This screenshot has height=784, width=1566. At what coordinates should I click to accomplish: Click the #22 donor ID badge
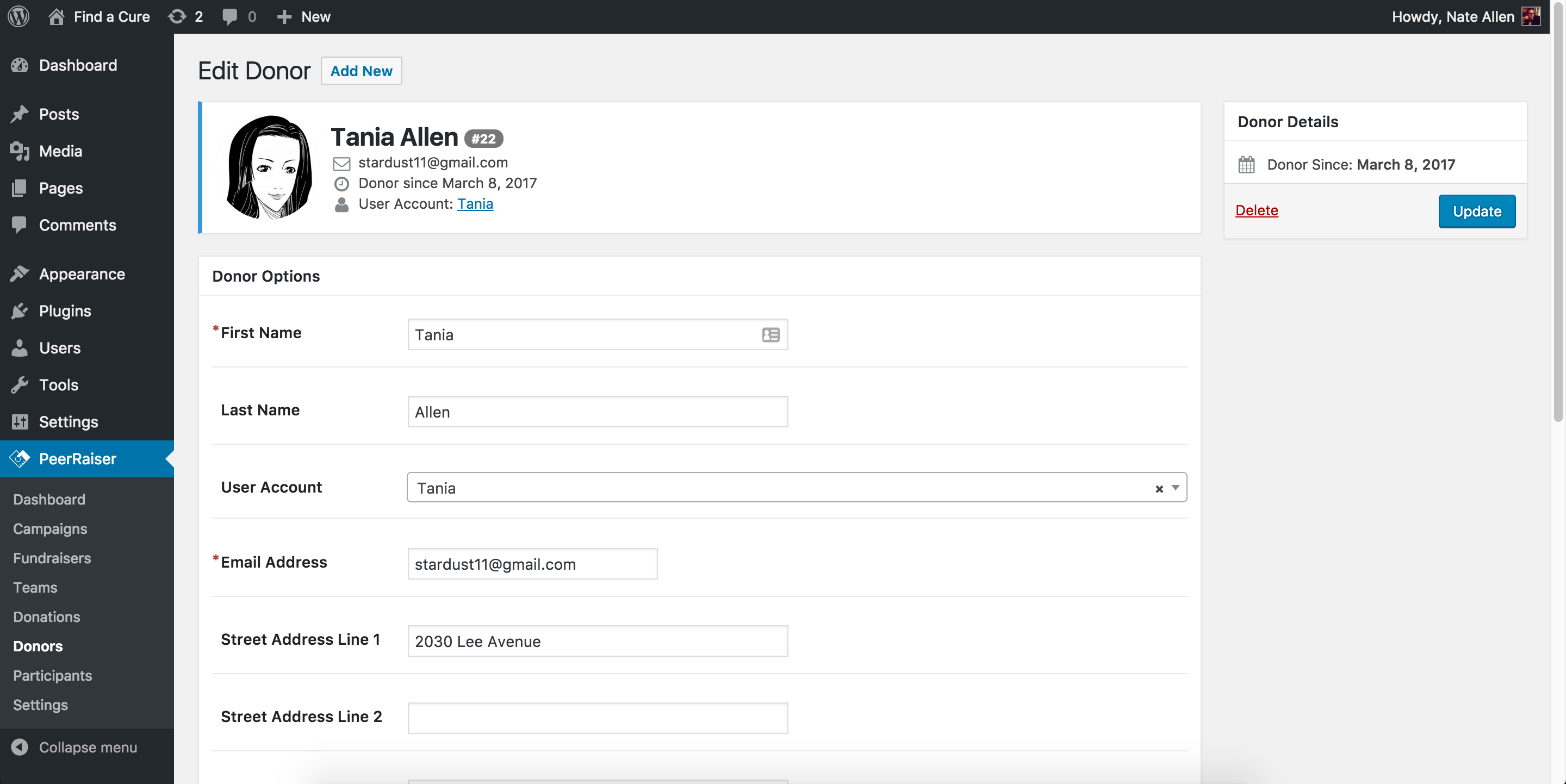[x=483, y=139]
